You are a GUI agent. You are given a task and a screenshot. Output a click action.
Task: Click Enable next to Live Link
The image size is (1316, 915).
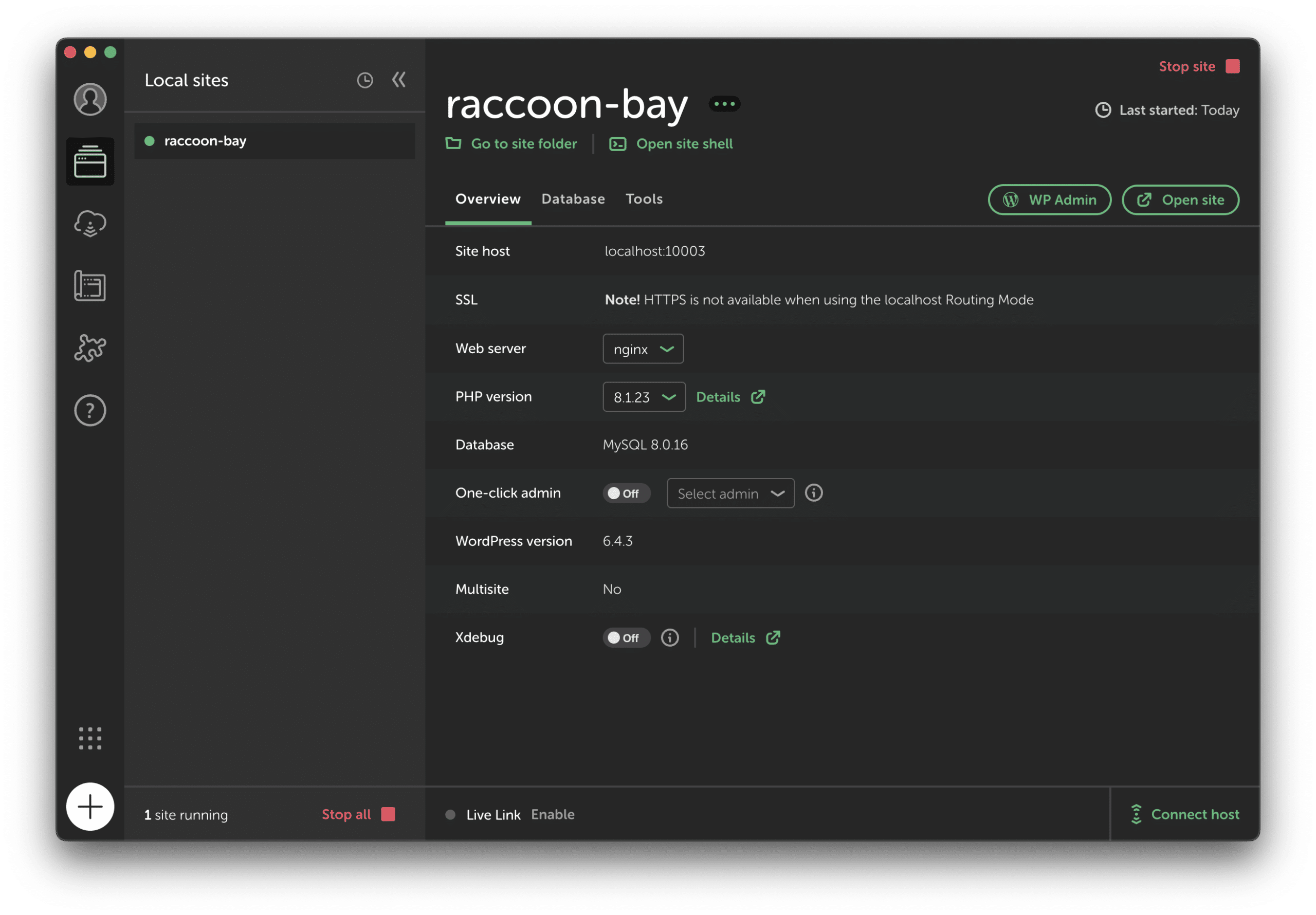(553, 815)
